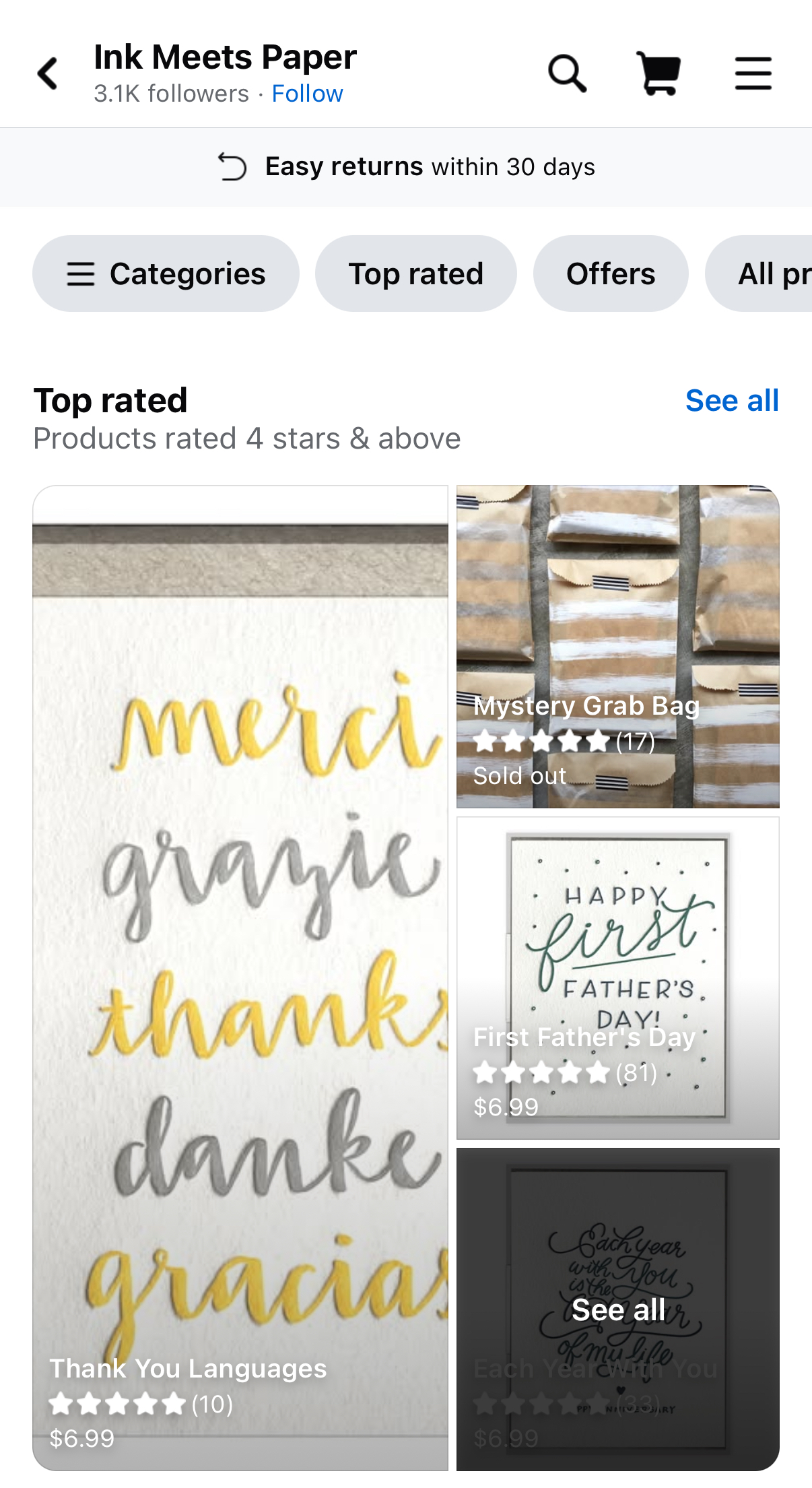Select the Offers chip

[611, 273]
